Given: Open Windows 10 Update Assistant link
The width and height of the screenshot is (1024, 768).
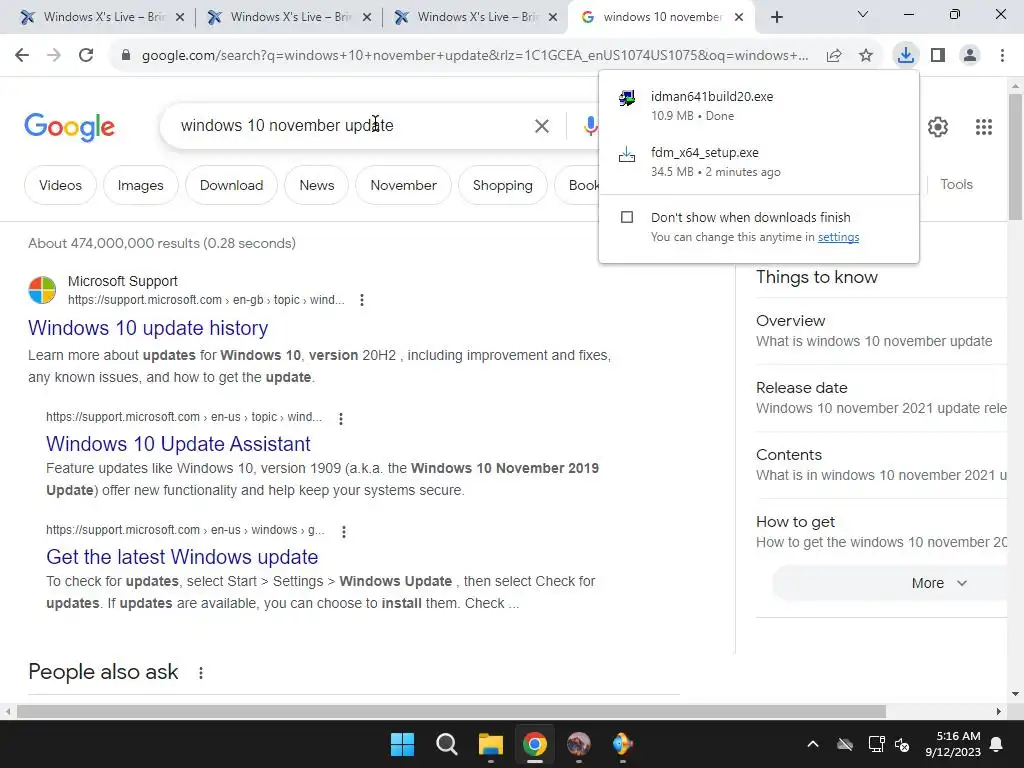Looking at the screenshot, I should point(178,444).
